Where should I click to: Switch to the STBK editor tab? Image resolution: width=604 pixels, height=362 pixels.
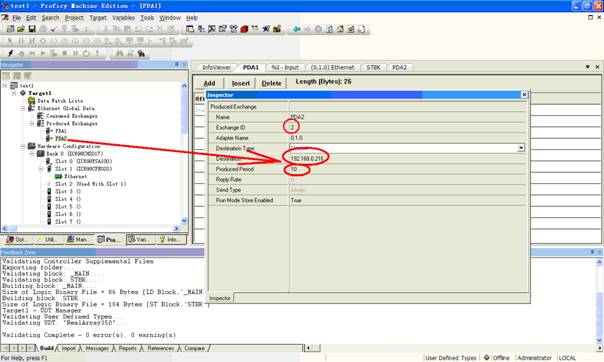point(373,67)
